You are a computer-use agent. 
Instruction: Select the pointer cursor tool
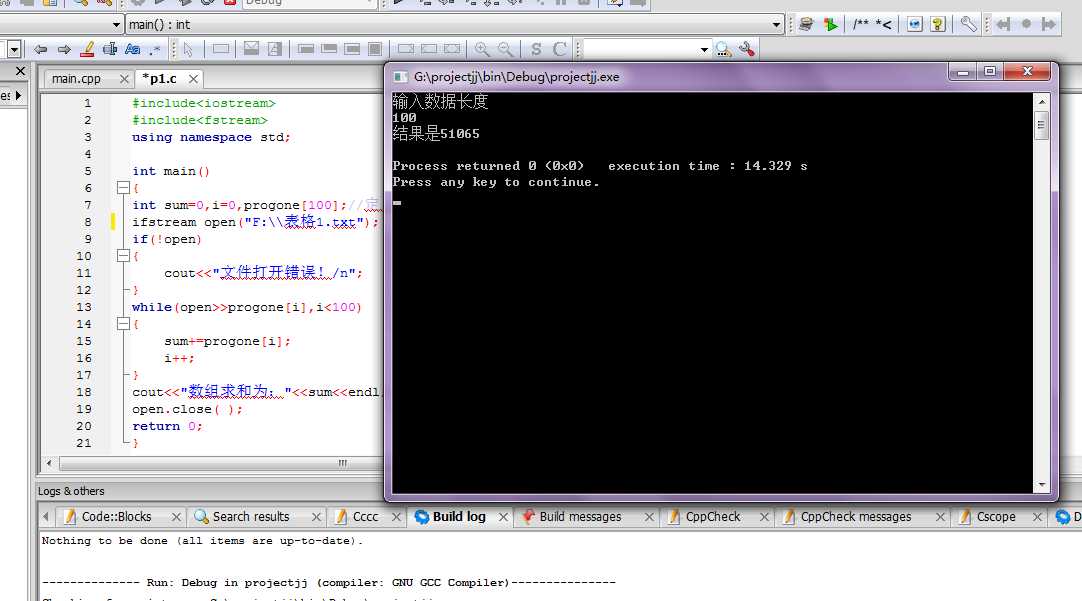point(188,49)
